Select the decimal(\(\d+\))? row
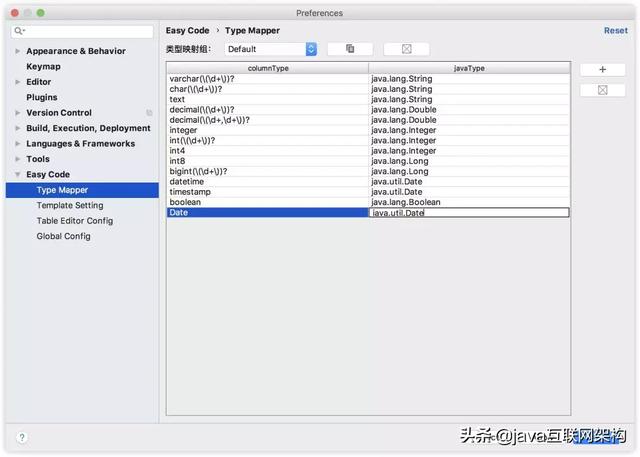Screen dimensions: 640x457 (268, 110)
